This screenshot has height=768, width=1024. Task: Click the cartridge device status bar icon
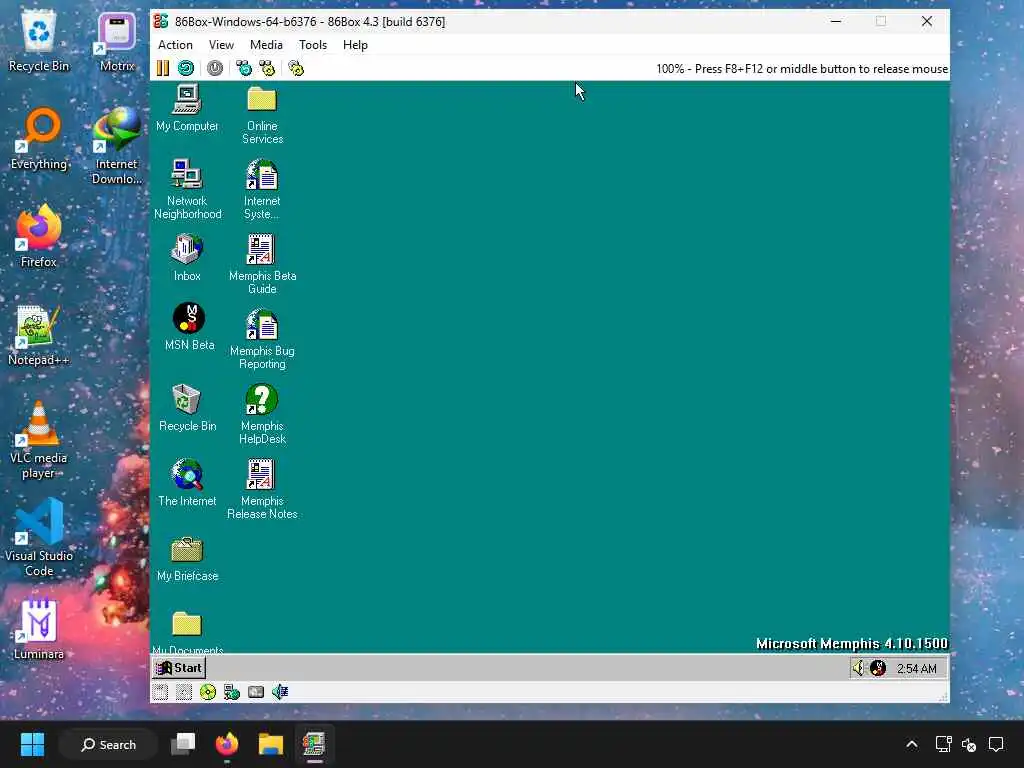coord(256,692)
